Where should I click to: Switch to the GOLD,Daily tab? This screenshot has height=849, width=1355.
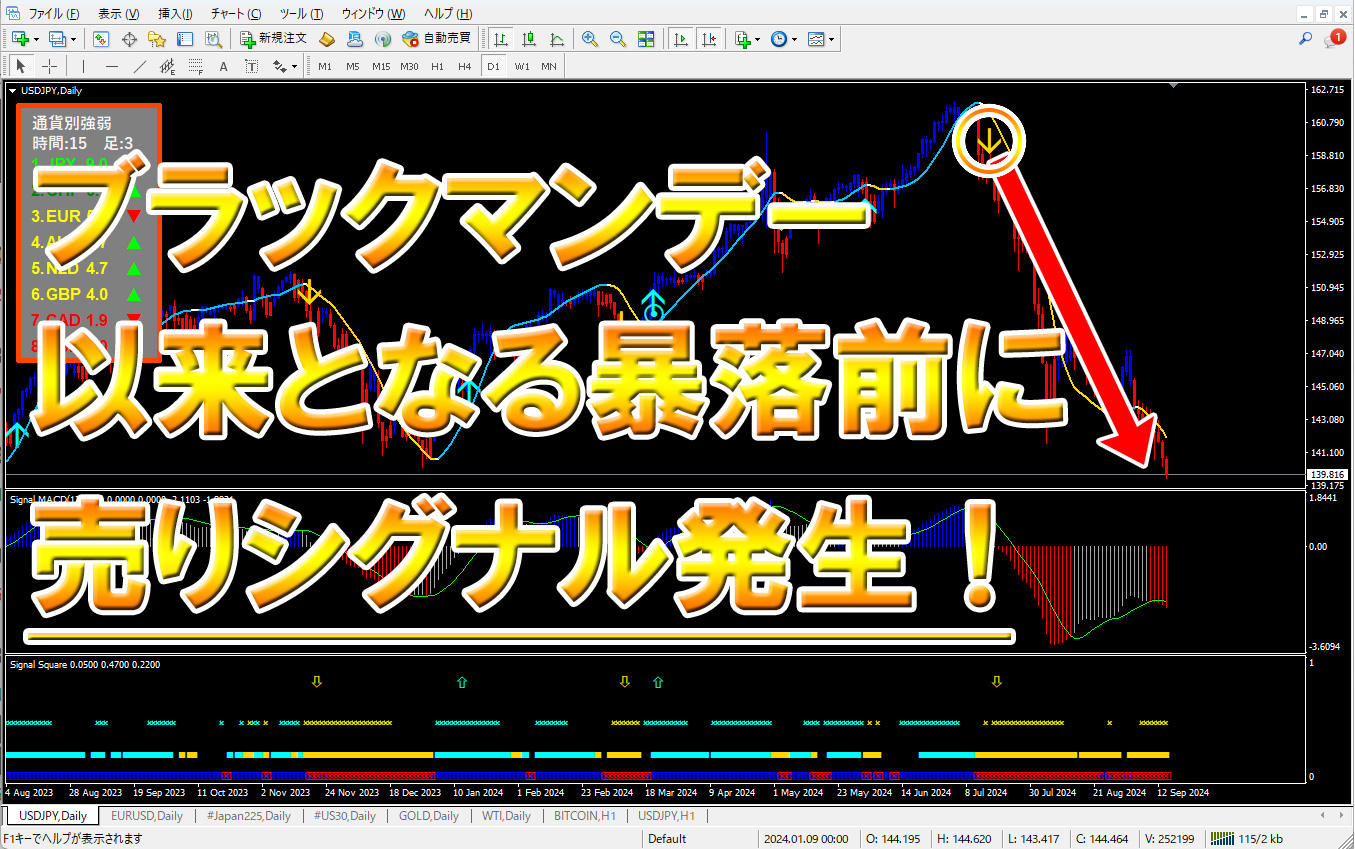tap(429, 816)
